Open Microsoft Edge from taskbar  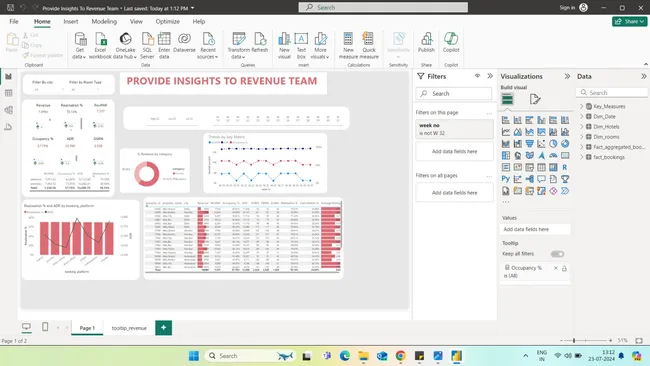pyautogui.click(x=345, y=356)
